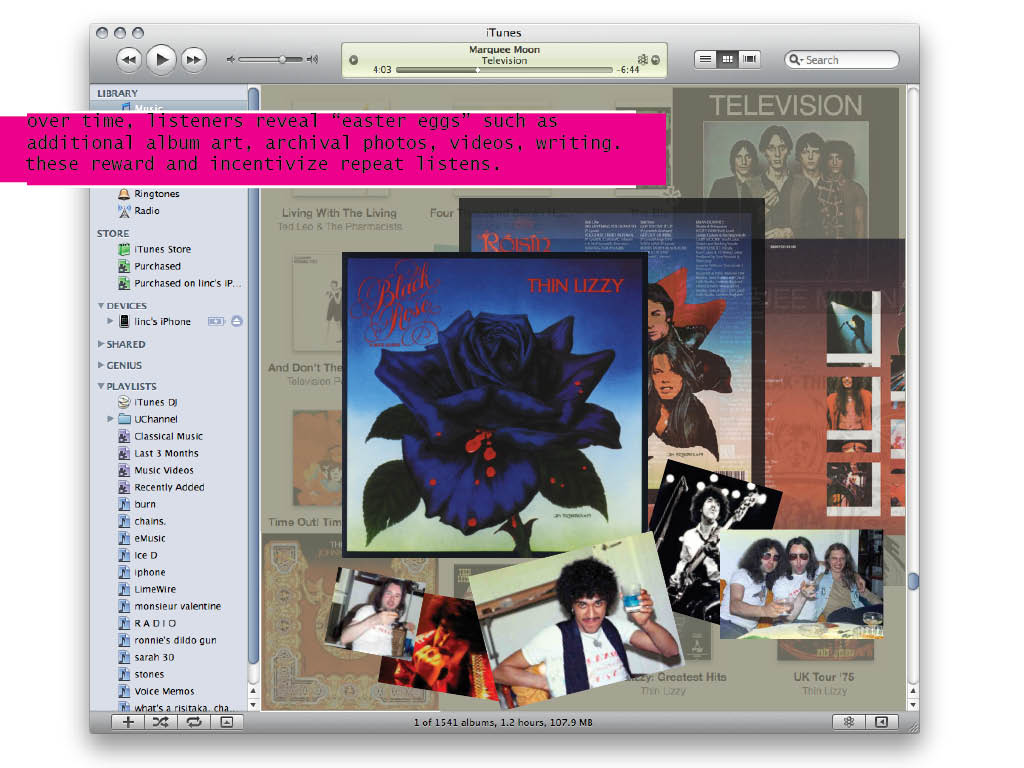Image resolution: width=1024 pixels, height=768 pixels.
Task: Click the iPhone battery indicator icon
Action: tap(216, 321)
